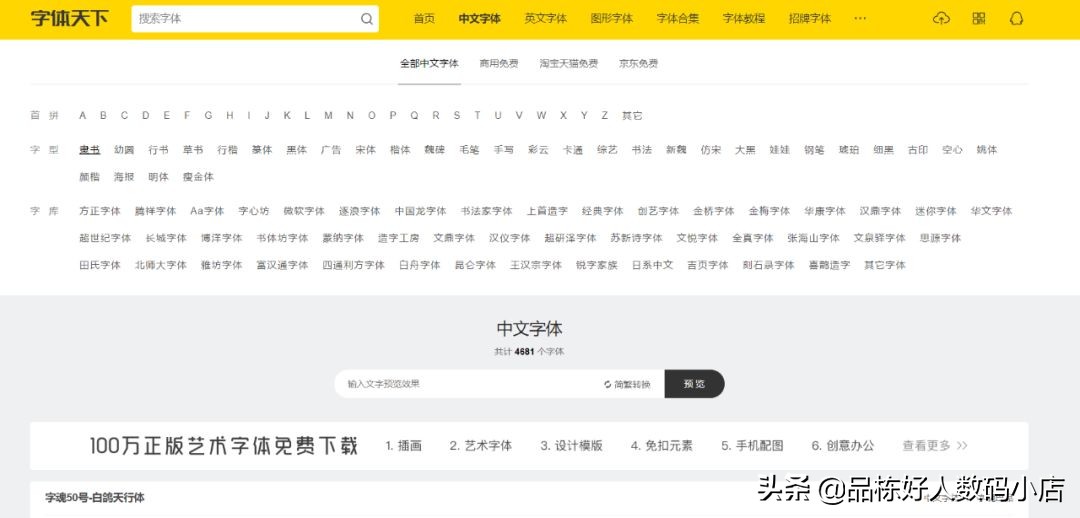
Task: Click the search magnifier icon
Action: (x=367, y=19)
